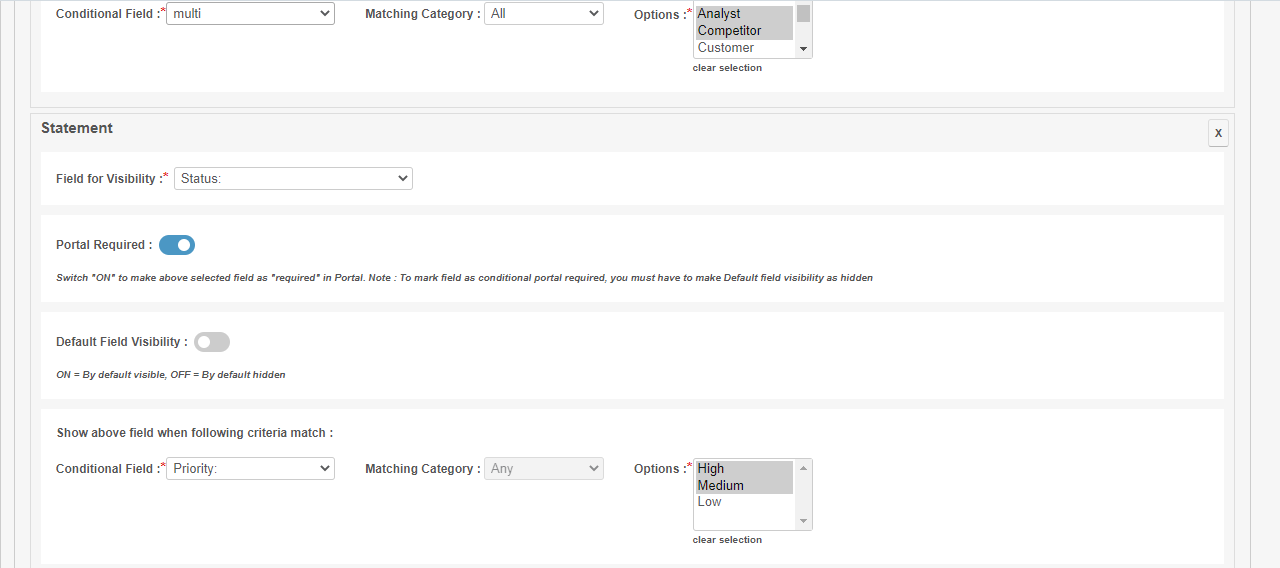The height and width of the screenshot is (568, 1280).
Task: Remove the Statement block with the x button
Action: 1217,133
